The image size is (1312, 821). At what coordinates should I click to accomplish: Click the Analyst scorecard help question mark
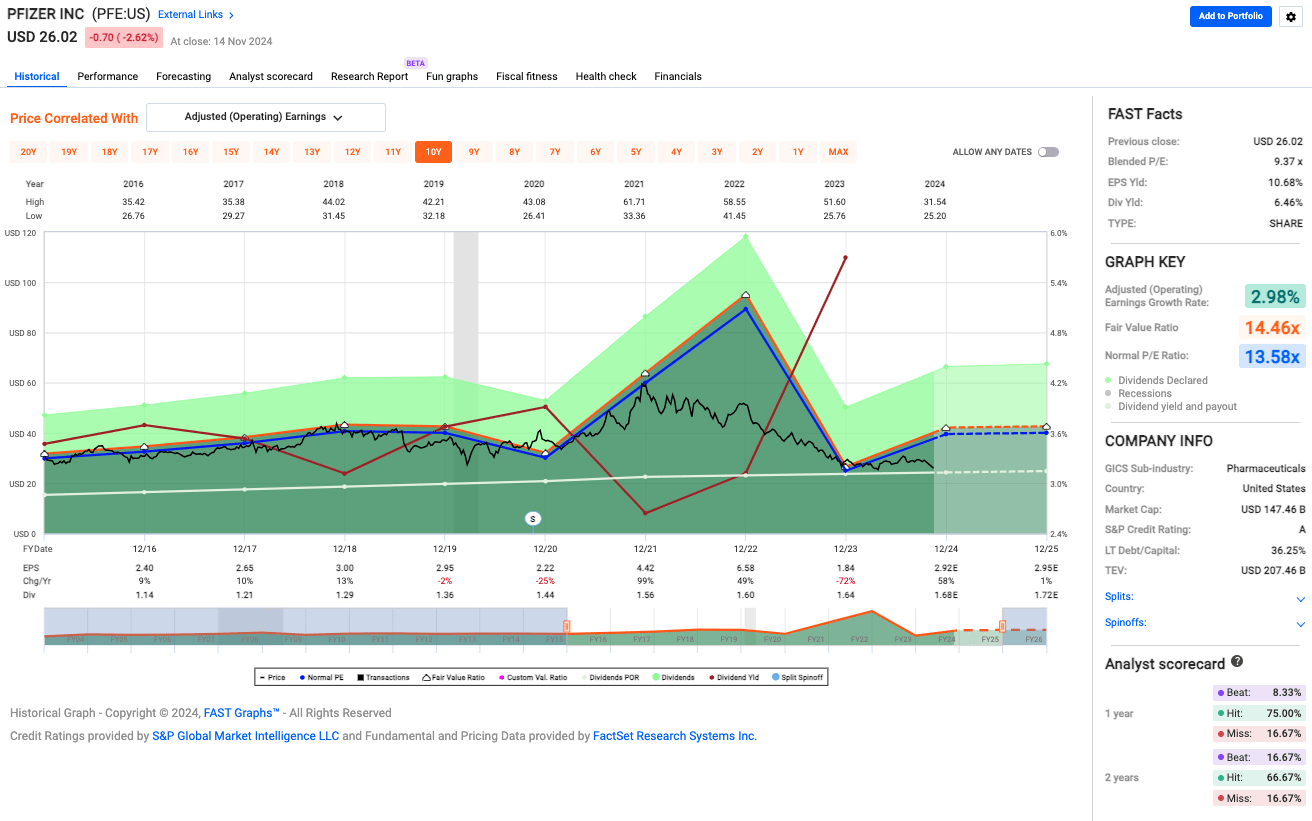coord(1237,662)
